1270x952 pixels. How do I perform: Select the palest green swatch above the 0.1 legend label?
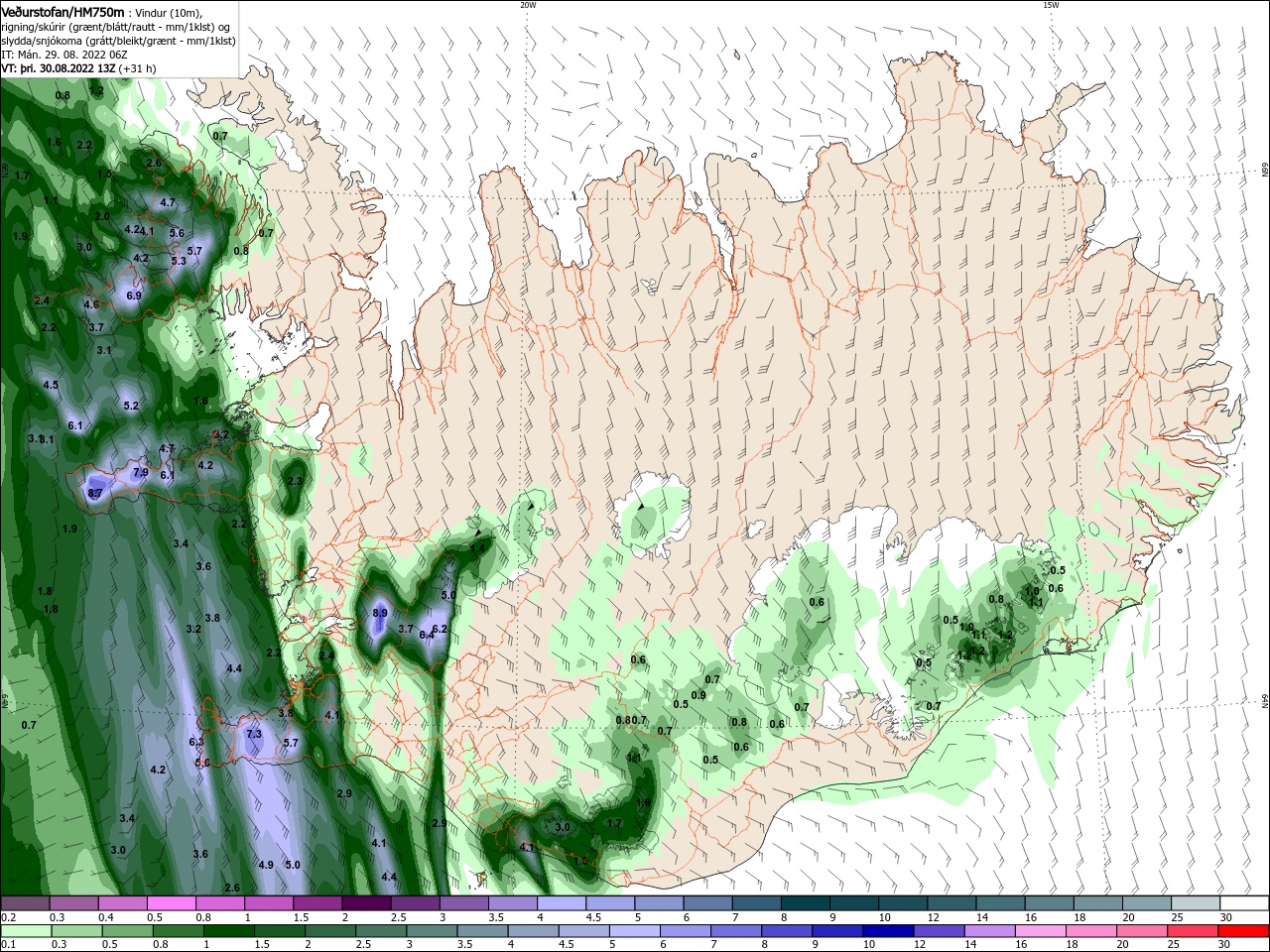(x=26, y=931)
